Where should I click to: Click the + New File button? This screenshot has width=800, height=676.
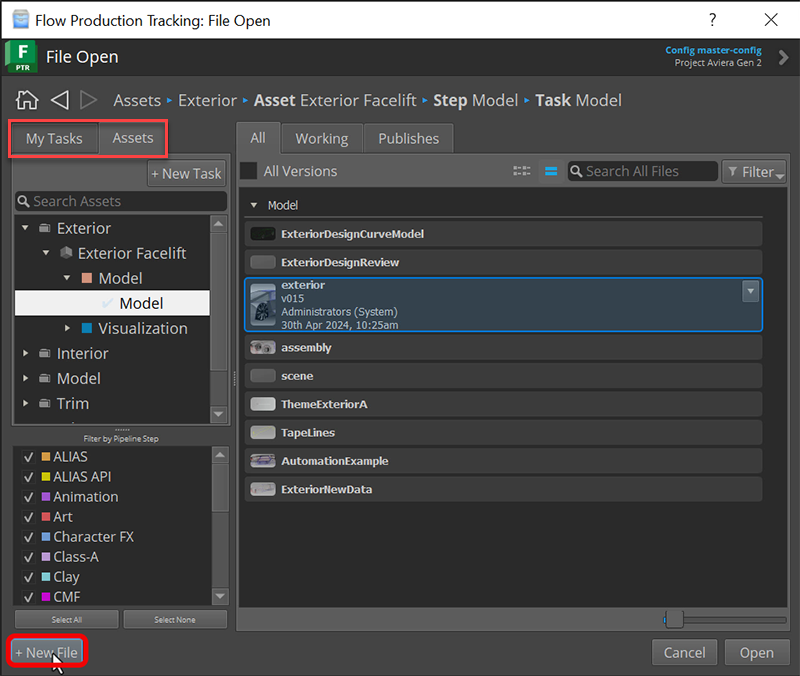point(47,652)
